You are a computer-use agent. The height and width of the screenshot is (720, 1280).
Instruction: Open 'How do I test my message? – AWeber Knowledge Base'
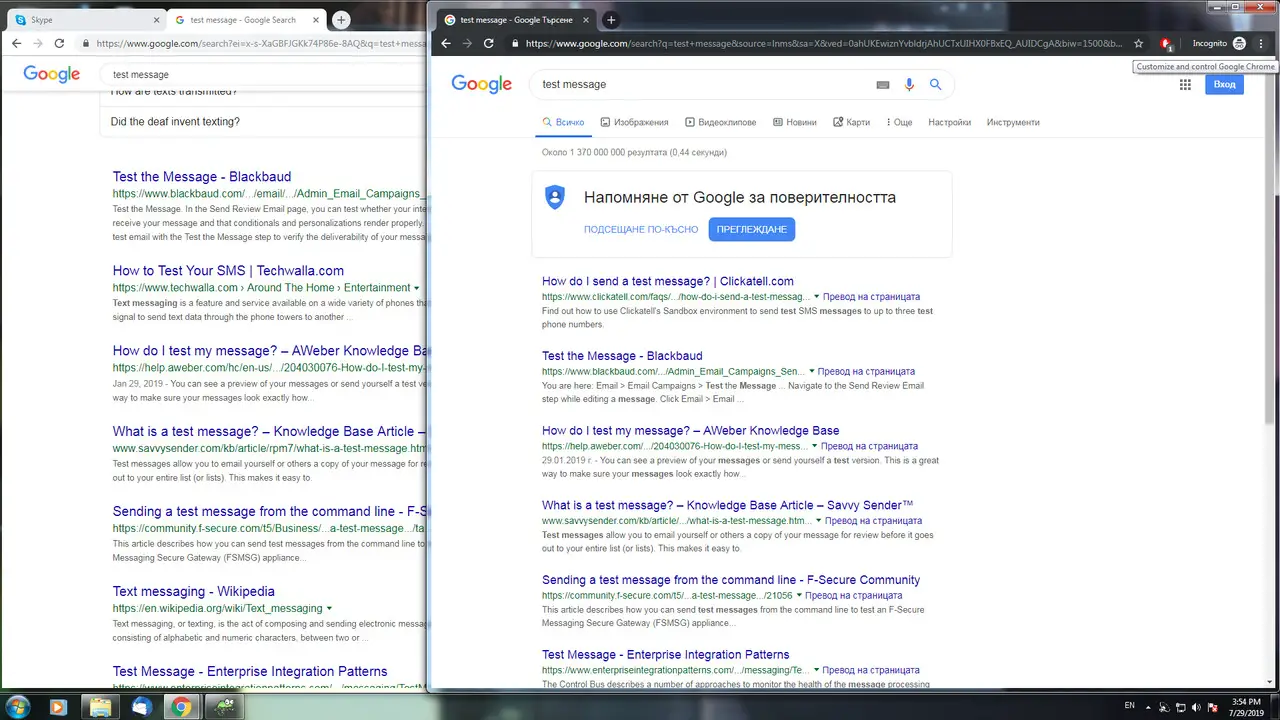pyautogui.click(x=691, y=431)
